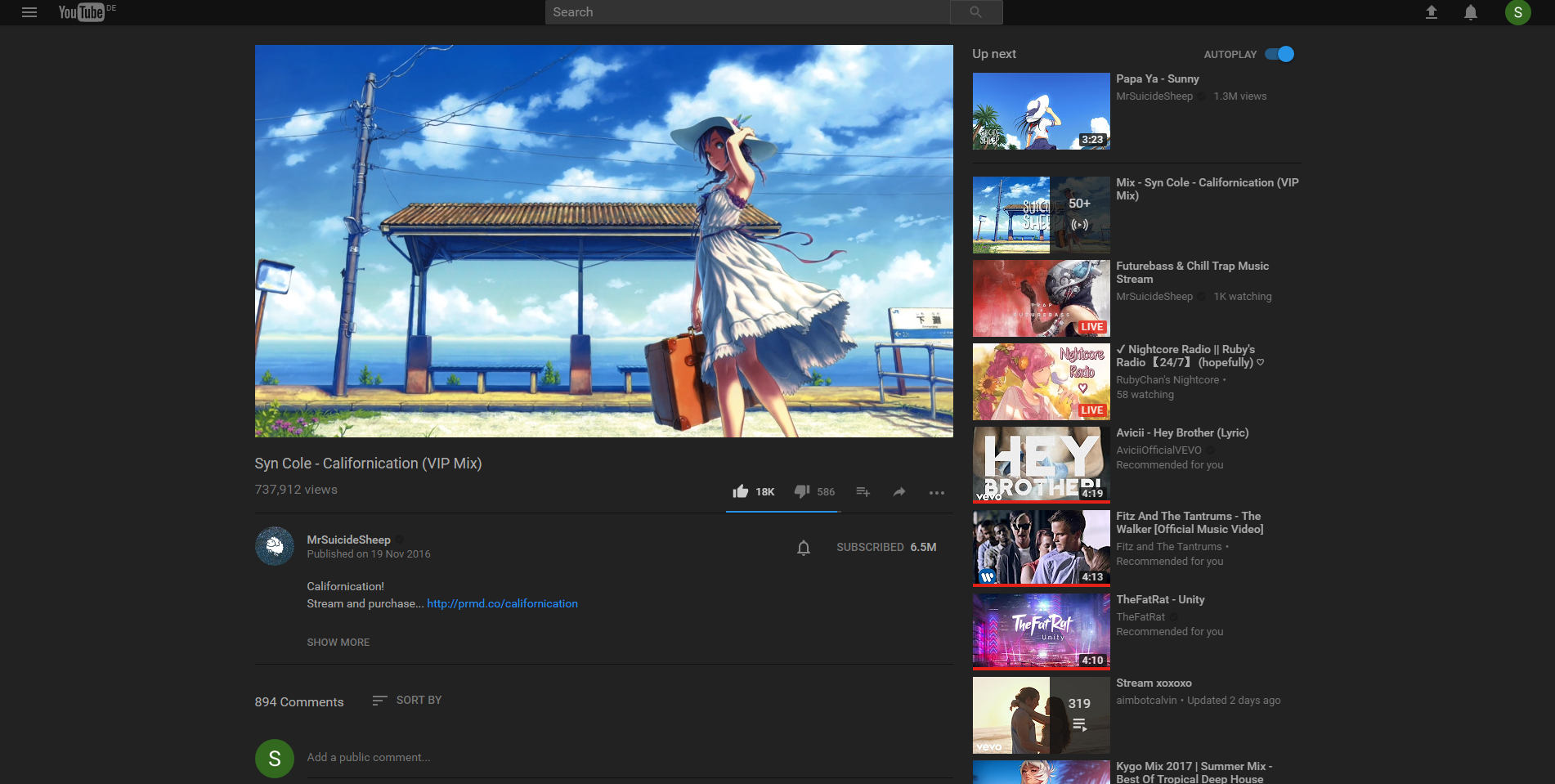Image resolution: width=1555 pixels, height=784 pixels.
Task: Open MrSuicideSheep channel avatar
Action: pos(275,546)
